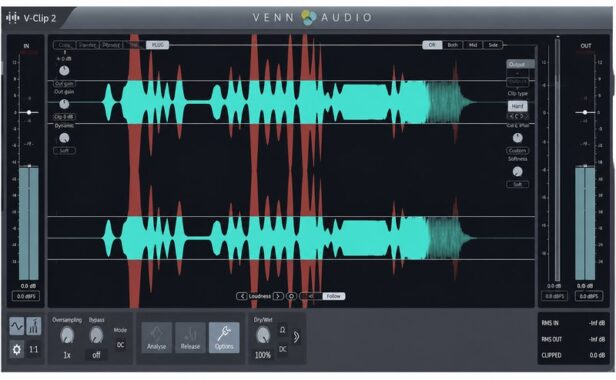Click the CLIPPED 0.0 dB readout

tap(573, 355)
